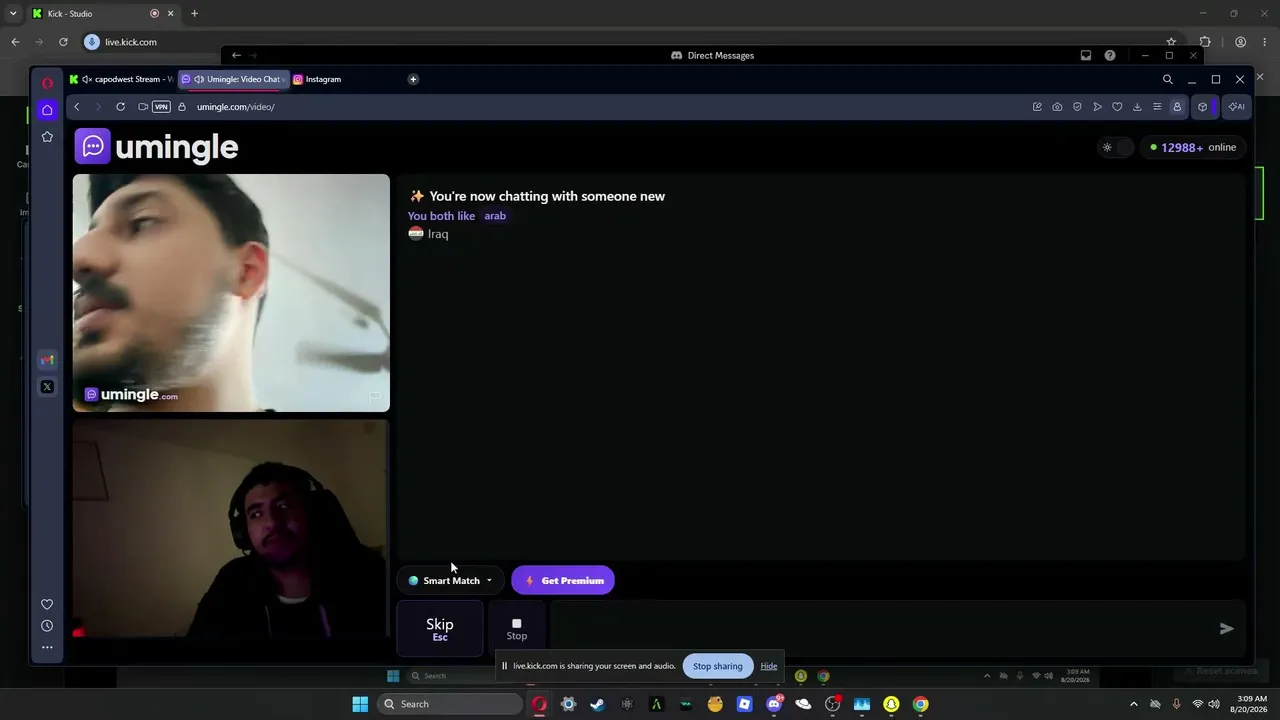
Task: Switch to the capodwest Stream tab
Action: click(x=121, y=79)
